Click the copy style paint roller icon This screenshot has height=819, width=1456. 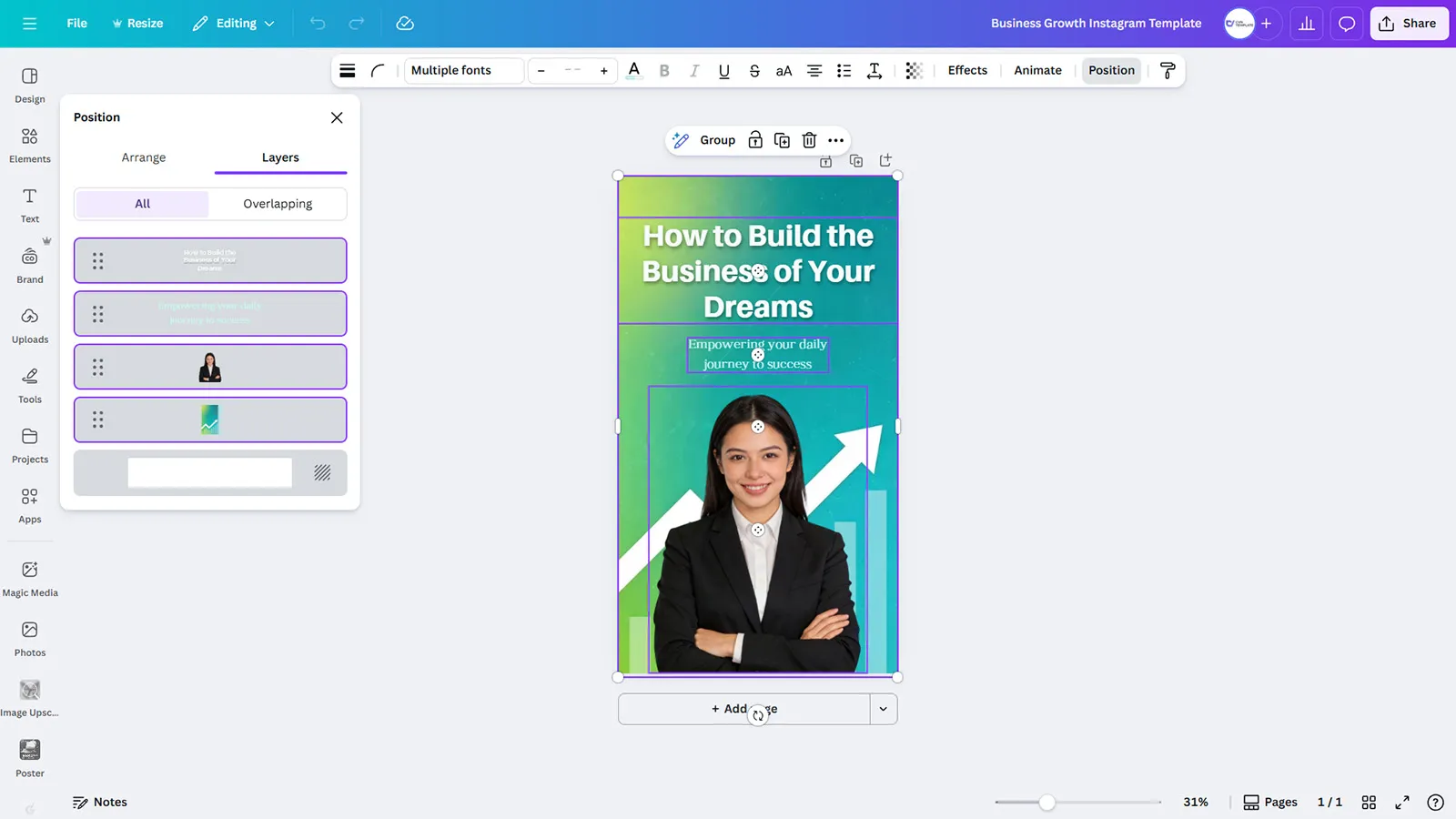click(1168, 70)
